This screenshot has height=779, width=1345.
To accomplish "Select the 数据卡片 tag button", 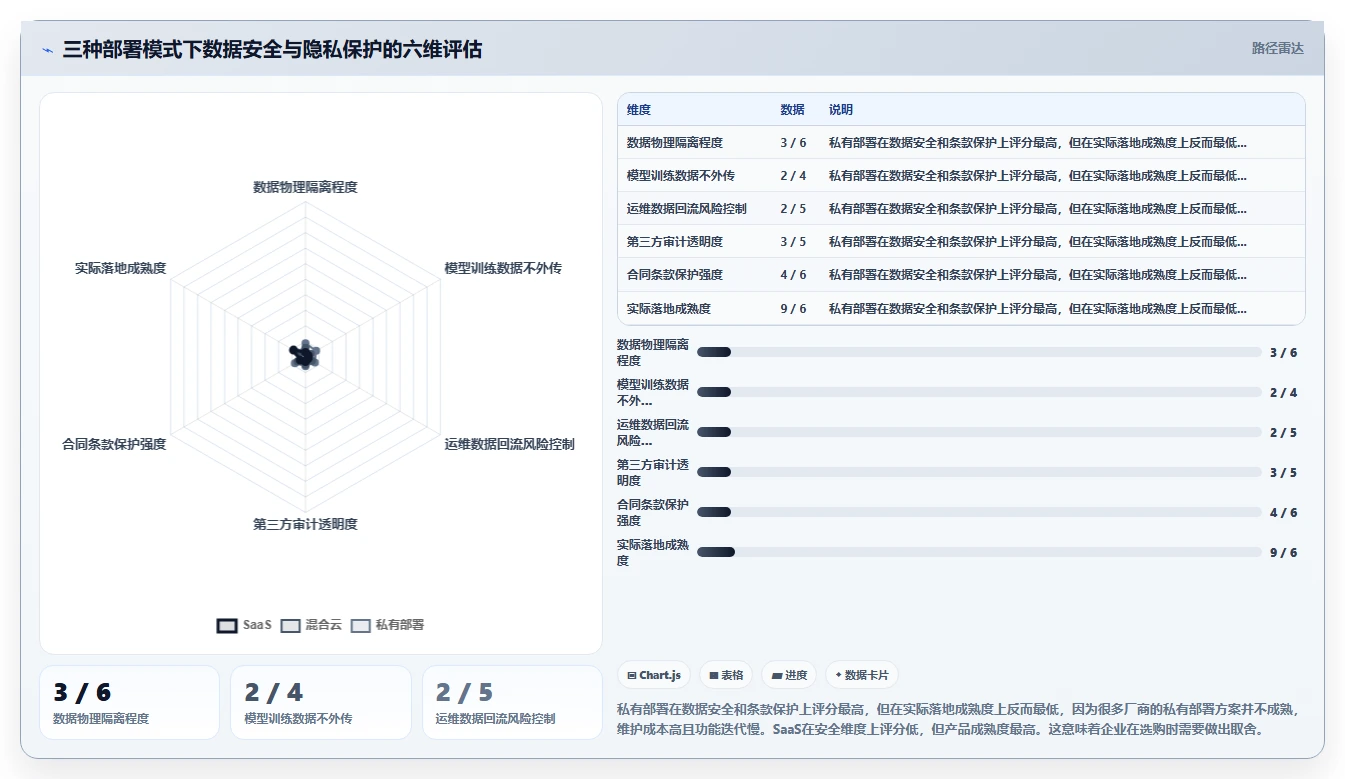I will (861, 675).
